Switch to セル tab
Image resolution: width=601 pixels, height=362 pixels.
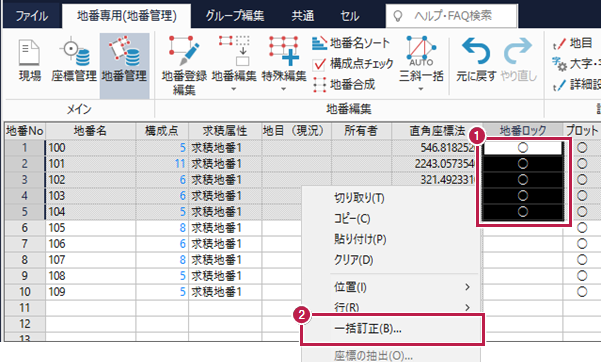point(350,16)
